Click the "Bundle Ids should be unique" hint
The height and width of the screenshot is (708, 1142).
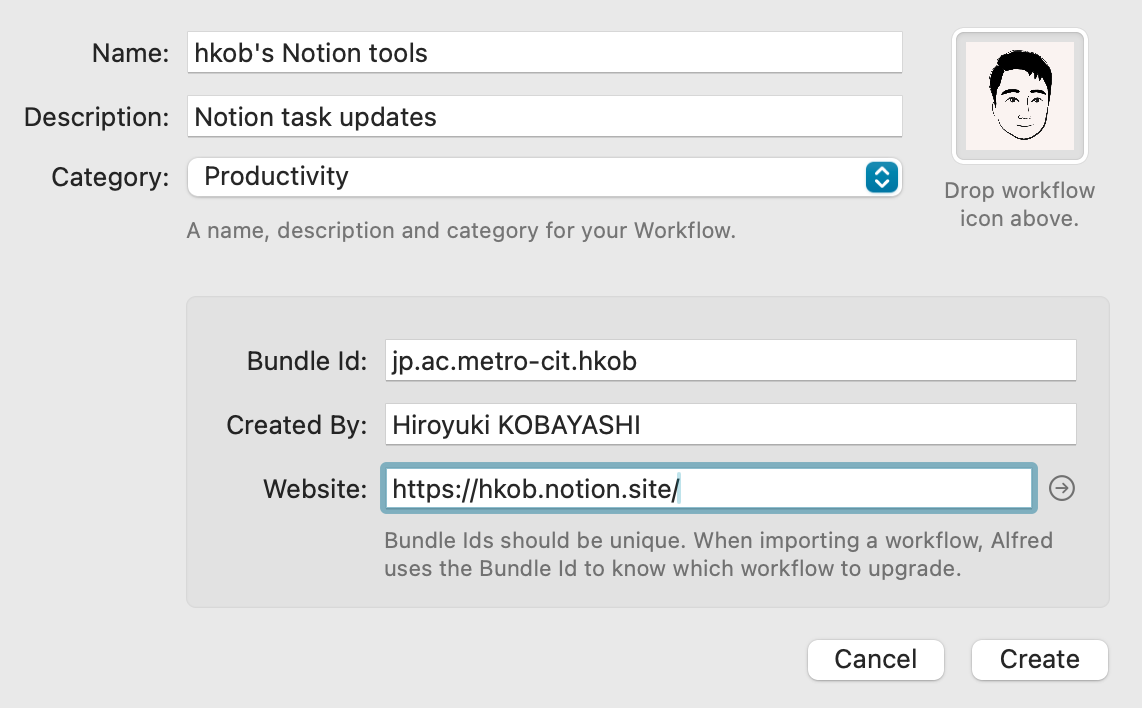(x=718, y=555)
